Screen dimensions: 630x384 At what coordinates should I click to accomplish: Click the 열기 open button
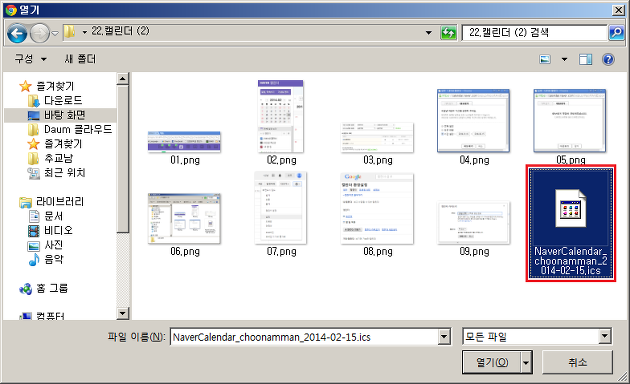click(x=492, y=362)
